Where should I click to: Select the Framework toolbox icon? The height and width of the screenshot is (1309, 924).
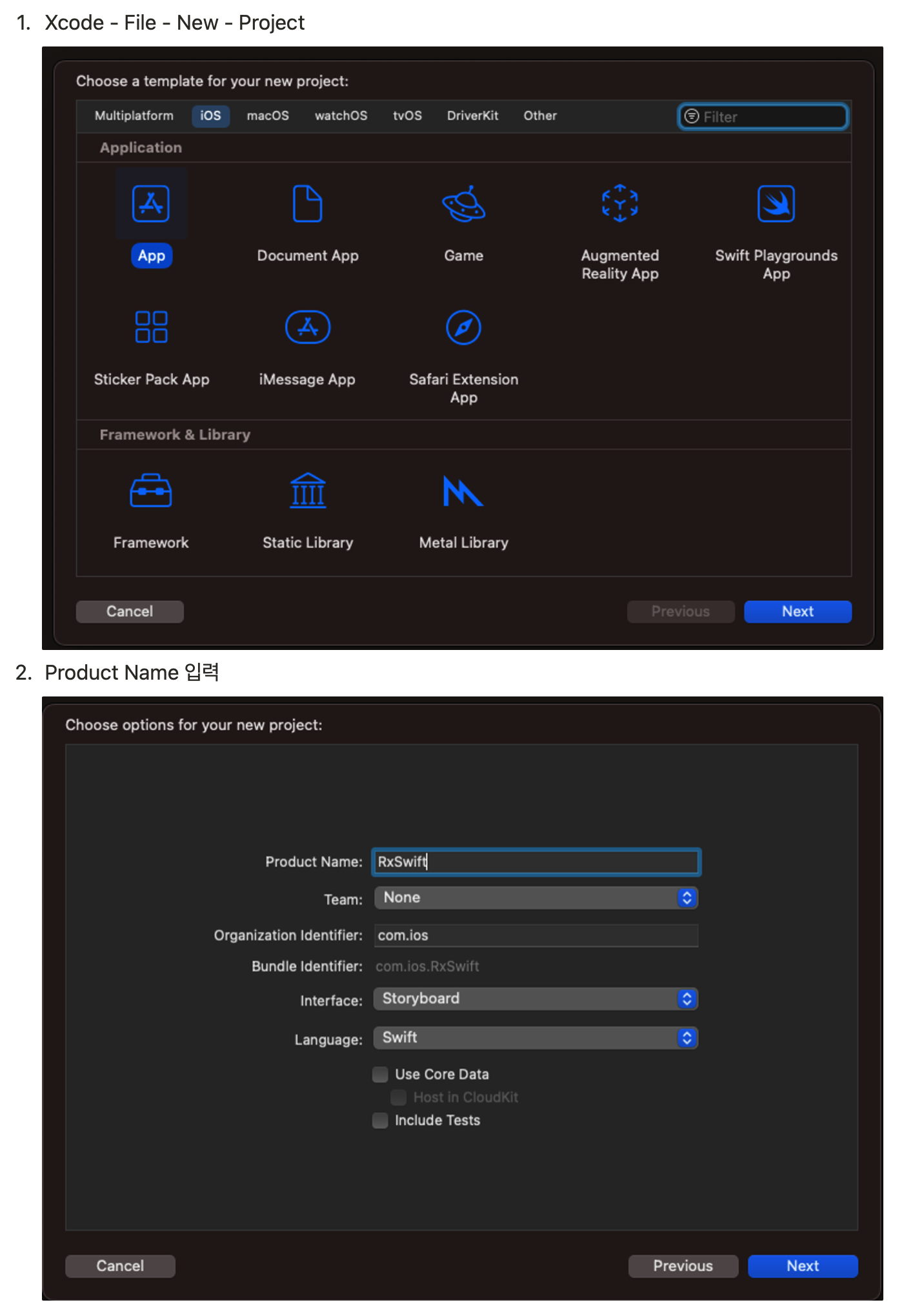(x=151, y=491)
